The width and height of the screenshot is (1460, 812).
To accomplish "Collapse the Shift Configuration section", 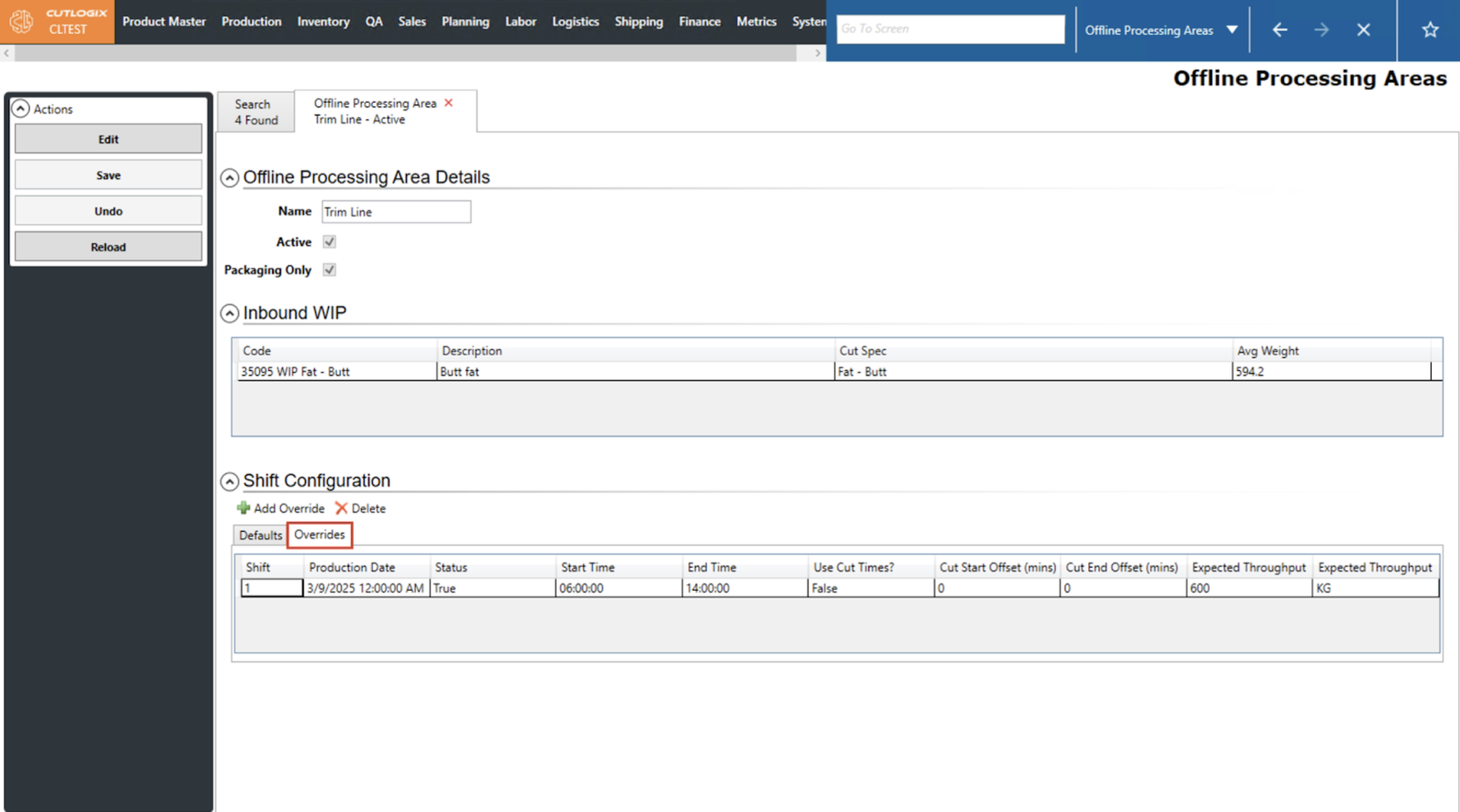I will (x=230, y=481).
